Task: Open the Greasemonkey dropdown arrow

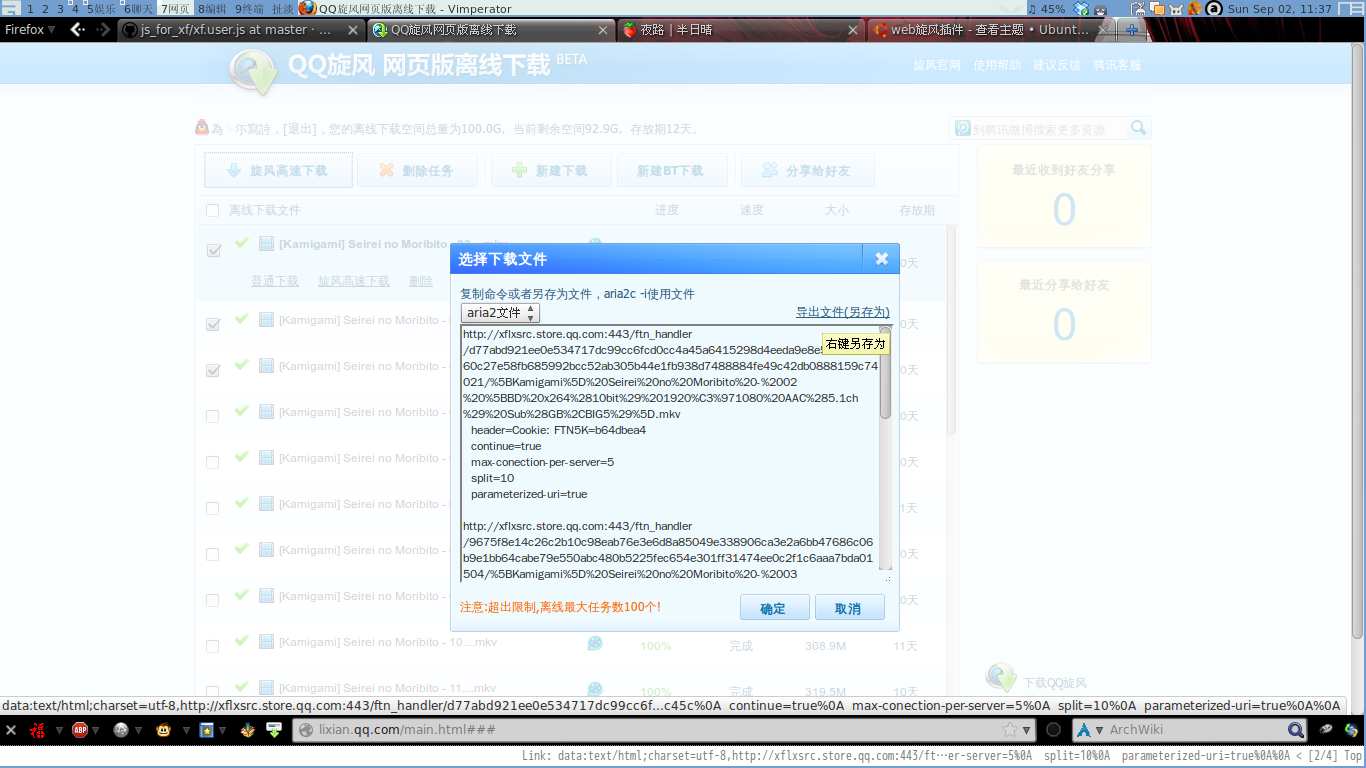Action: pyautogui.click(x=184, y=730)
